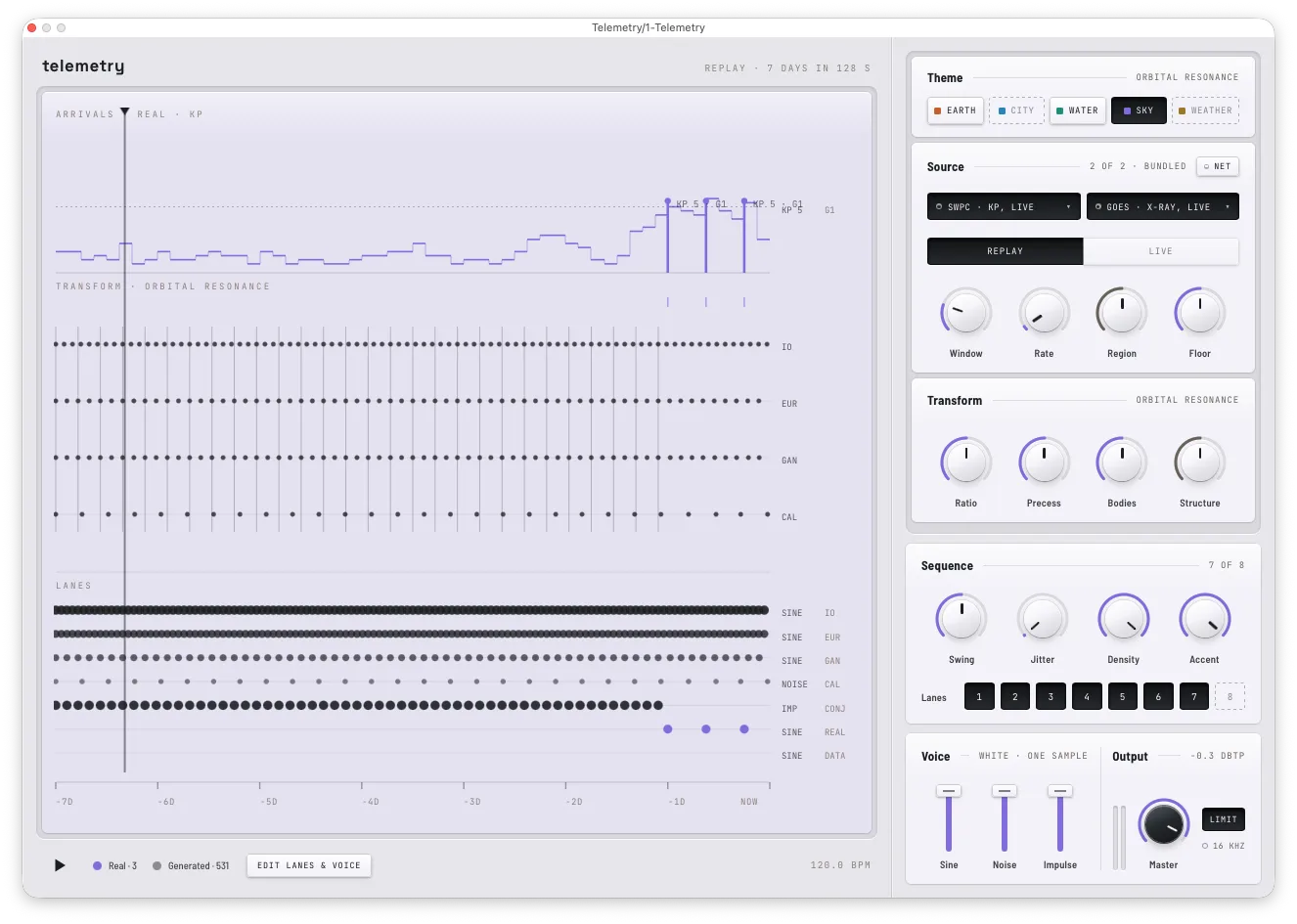The image size is (1297, 924).
Task: Toggle sequence lane 1
Action: 979,696
